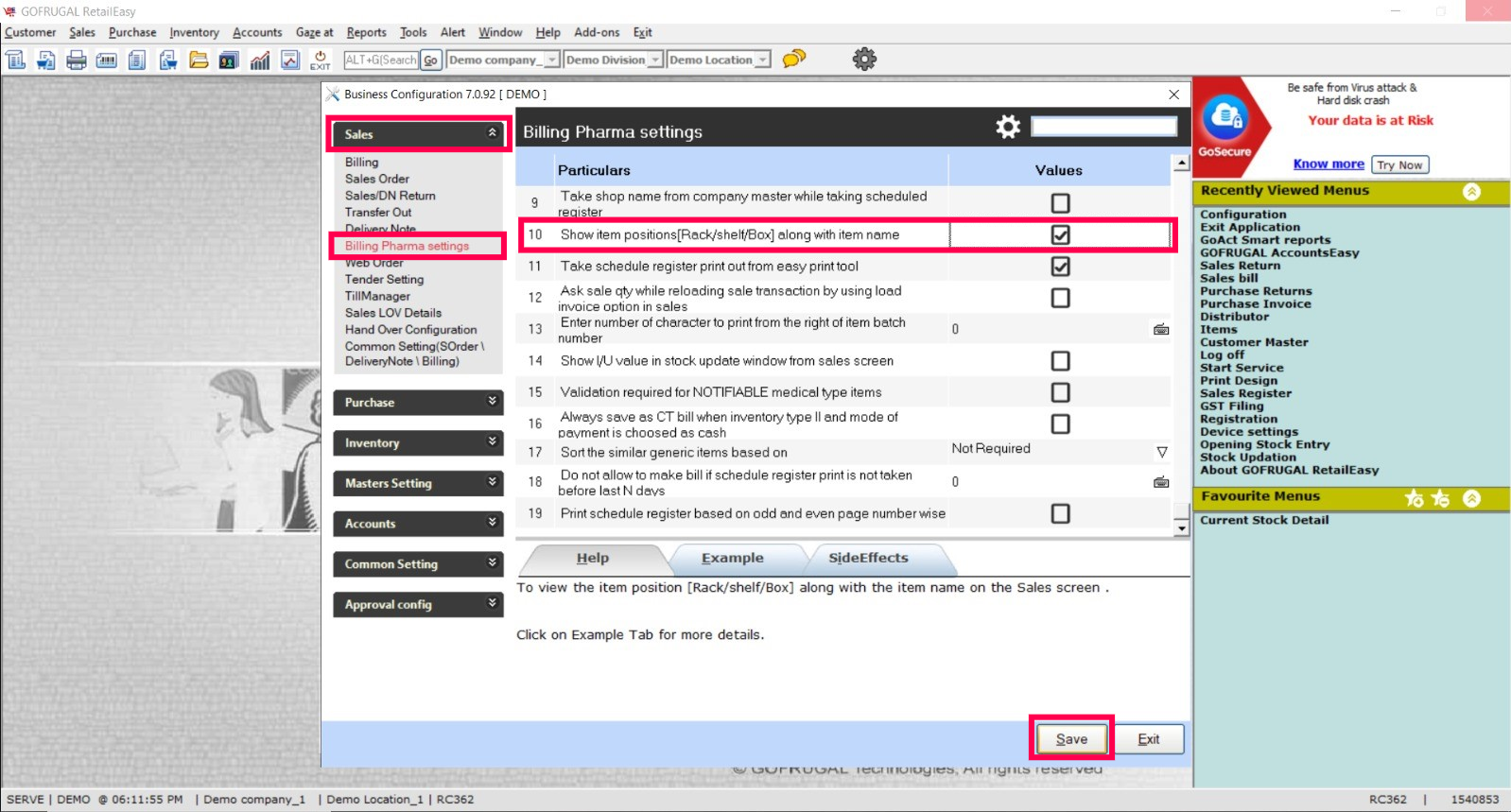The width and height of the screenshot is (1511, 812).
Task: Toggle Take schedule register print out checkbox
Action: pos(1061,267)
